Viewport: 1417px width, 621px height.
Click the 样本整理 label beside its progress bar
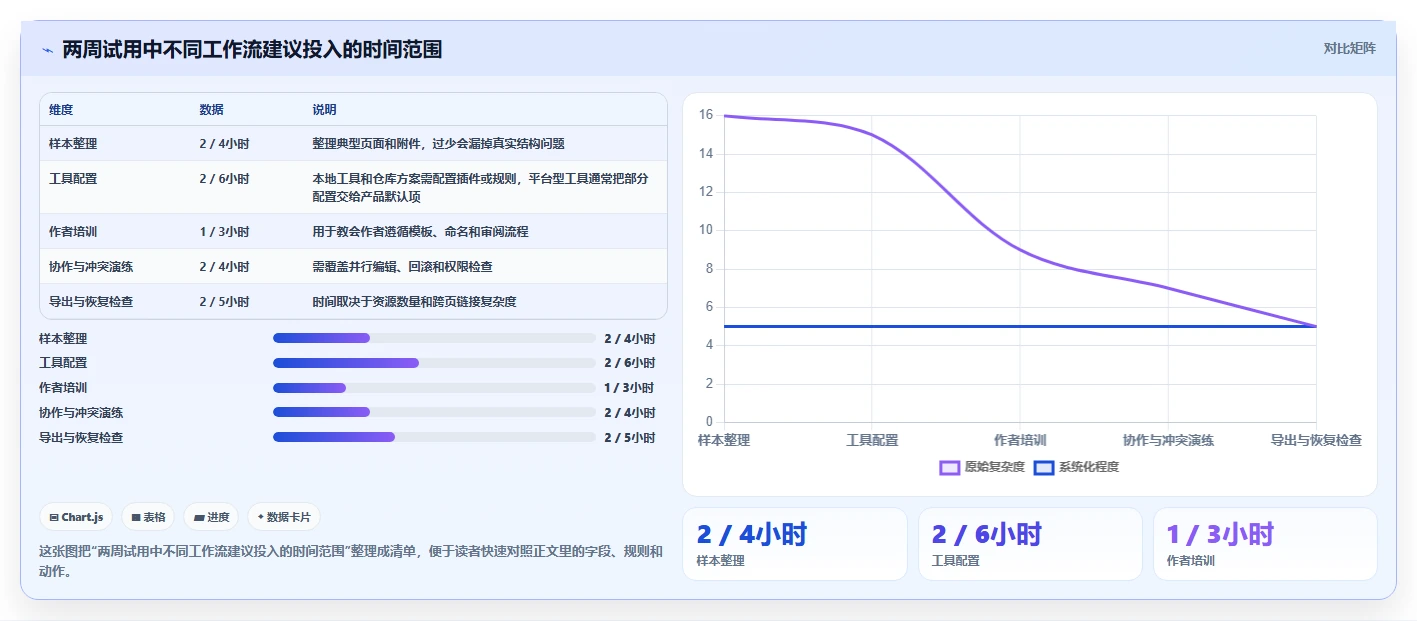63,338
